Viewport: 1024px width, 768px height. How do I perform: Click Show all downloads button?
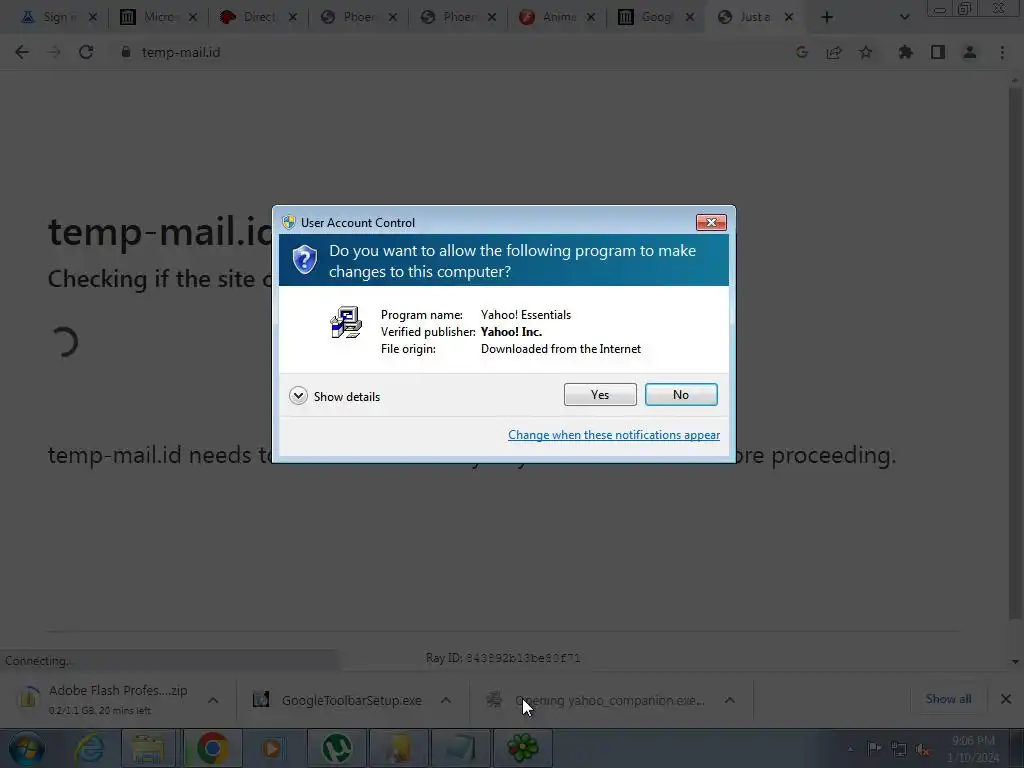pyautogui.click(x=948, y=699)
